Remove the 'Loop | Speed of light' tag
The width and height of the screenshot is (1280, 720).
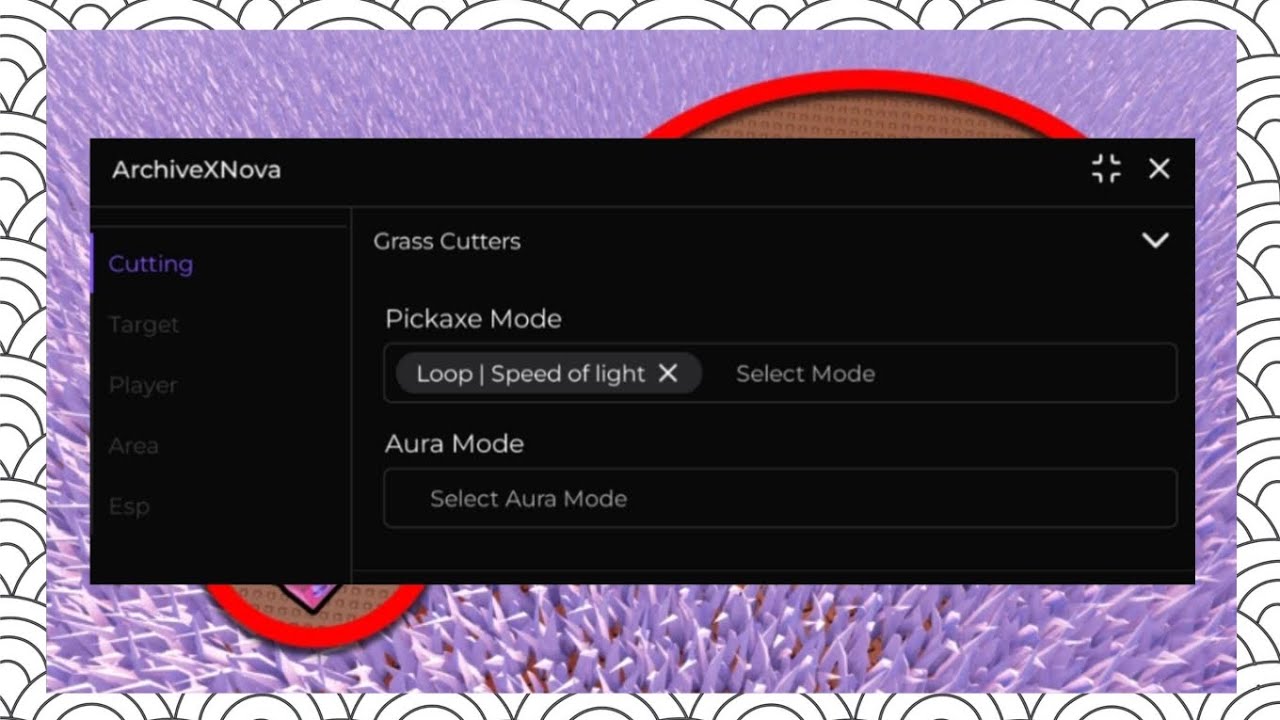(x=668, y=373)
